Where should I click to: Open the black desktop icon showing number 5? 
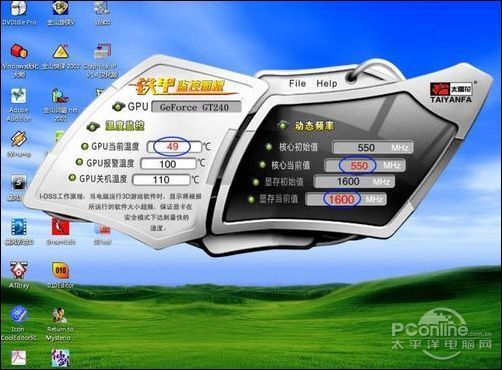coord(19,183)
